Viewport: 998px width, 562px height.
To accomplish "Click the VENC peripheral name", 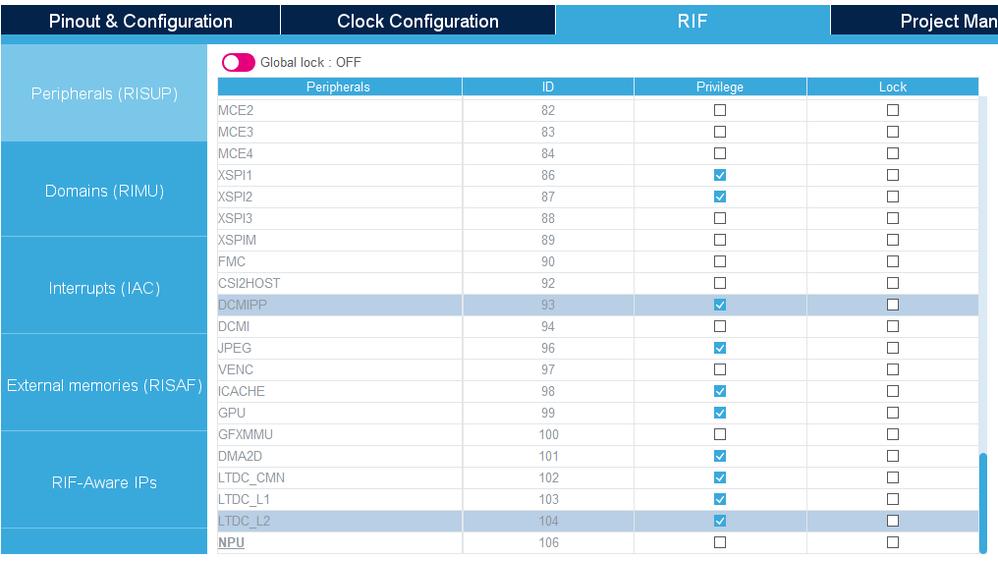I will [235, 370].
